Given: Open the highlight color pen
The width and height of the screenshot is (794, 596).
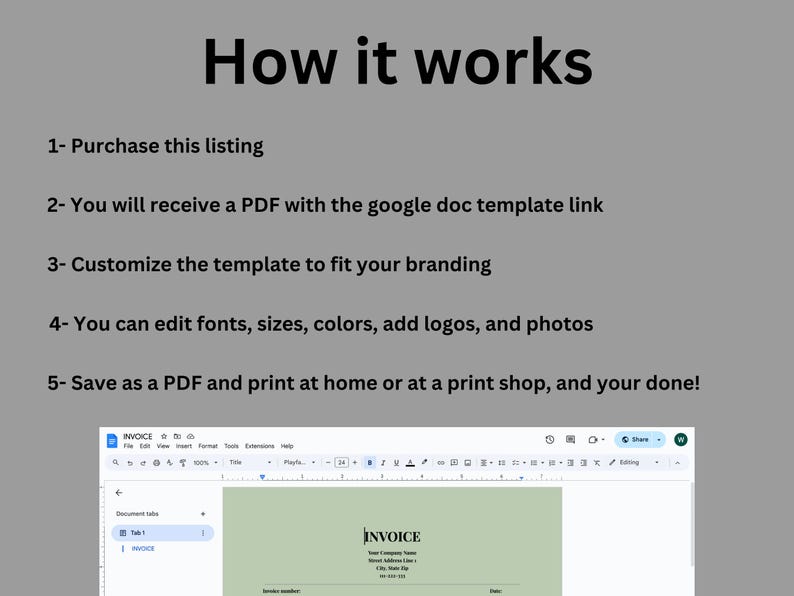Looking at the screenshot, I should click(424, 462).
